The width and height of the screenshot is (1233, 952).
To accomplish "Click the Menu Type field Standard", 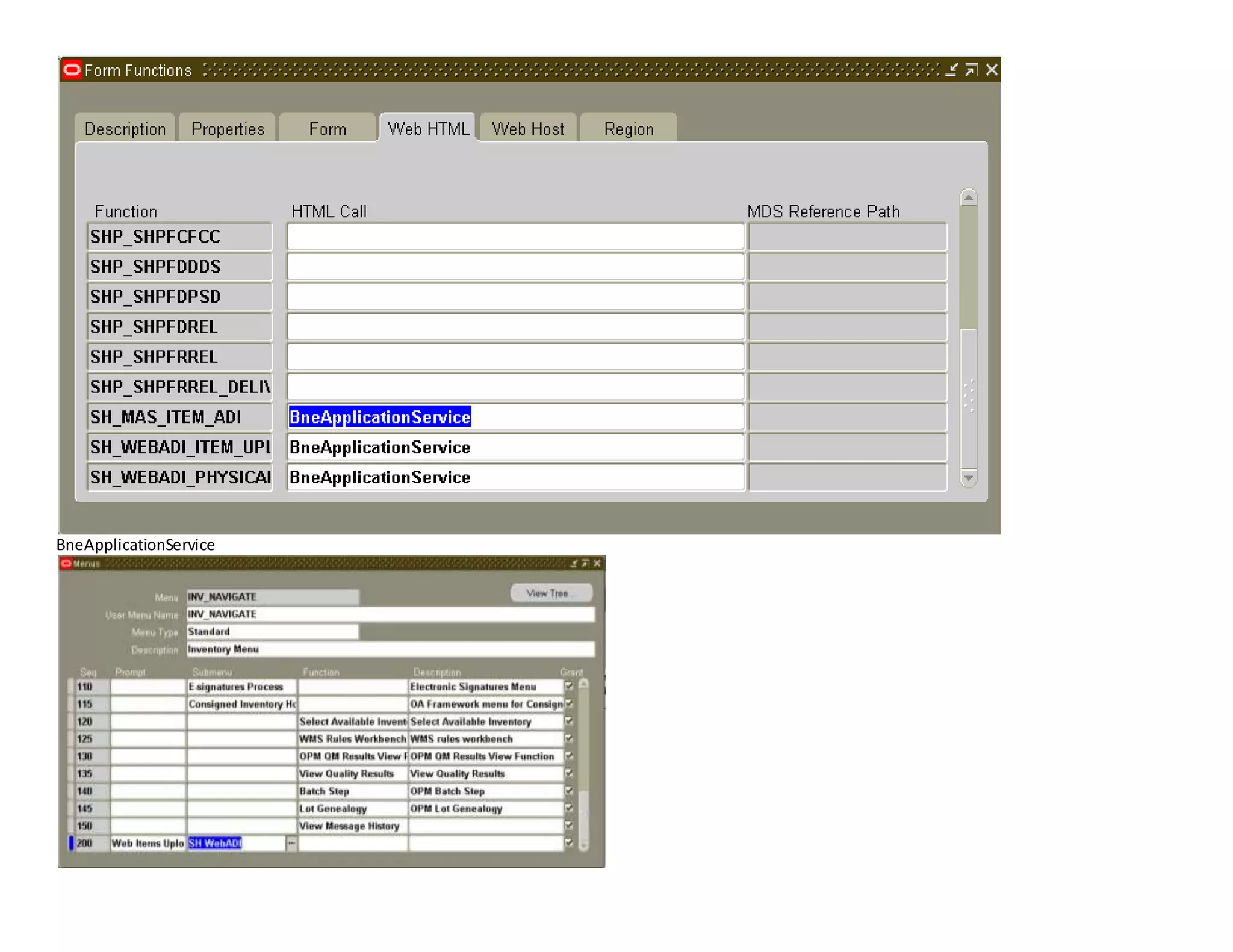I will pyautogui.click(x=273, y=631).
